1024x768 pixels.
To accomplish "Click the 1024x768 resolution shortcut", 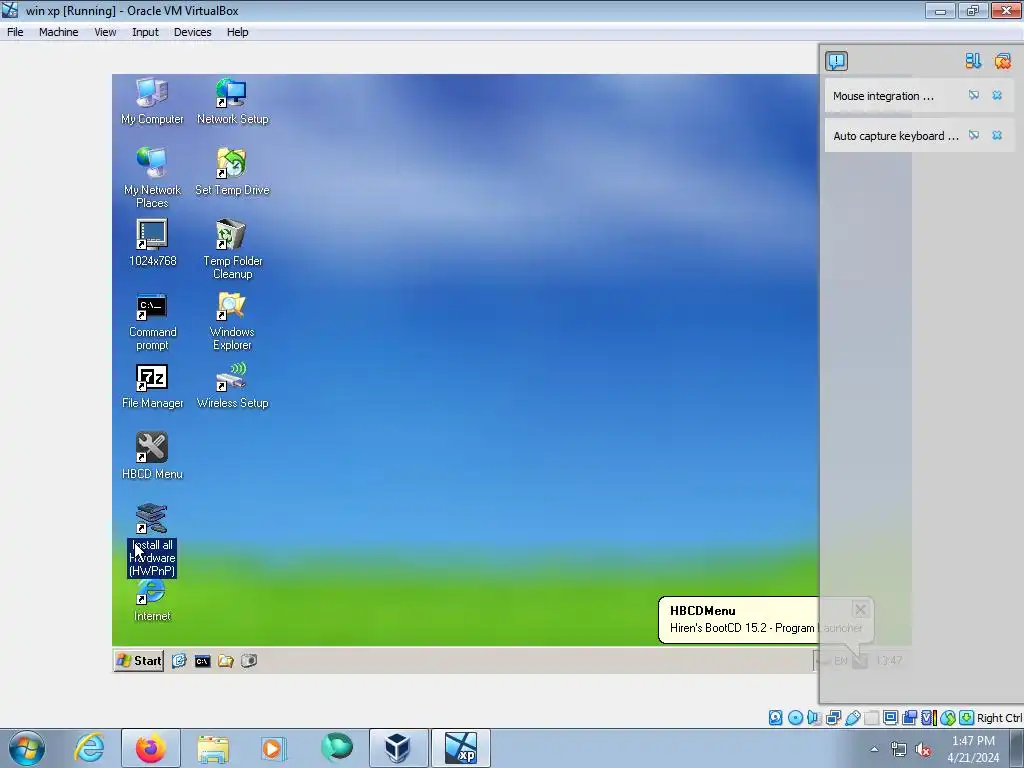I will pos(152,243).
